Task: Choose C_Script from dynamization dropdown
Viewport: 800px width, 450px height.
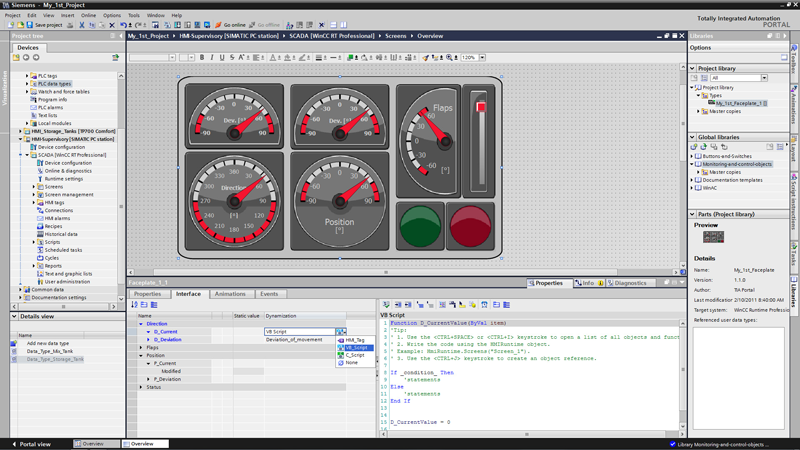Action: pos(355,355)
